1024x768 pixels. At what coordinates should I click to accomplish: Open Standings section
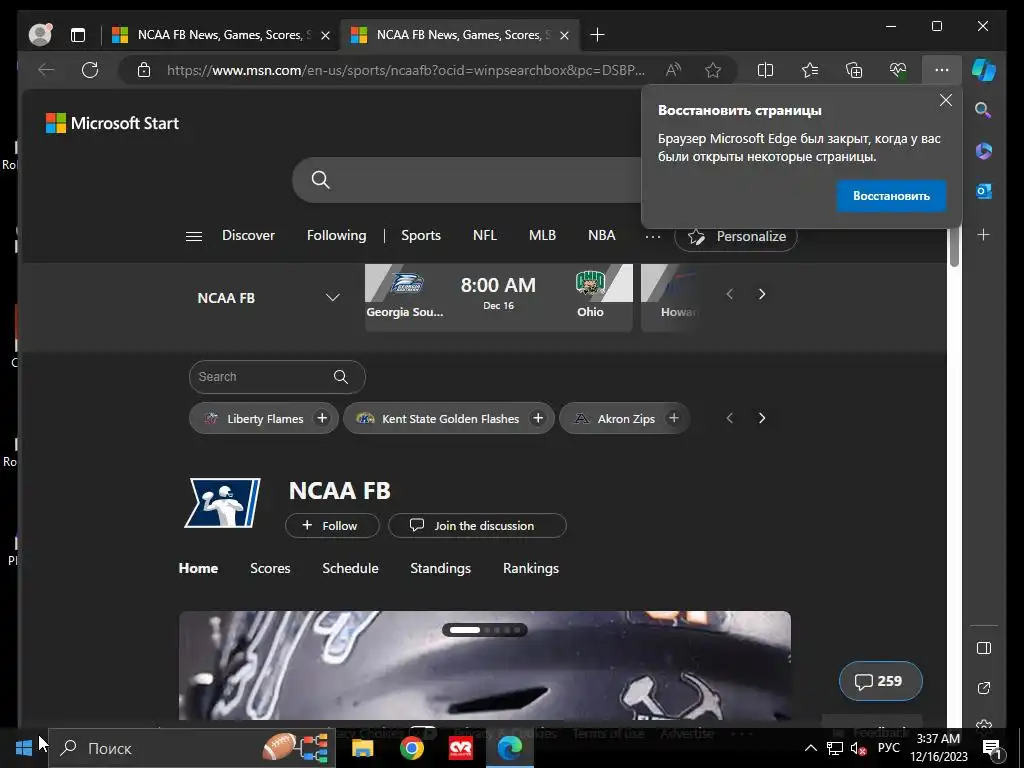pos(440,568)
